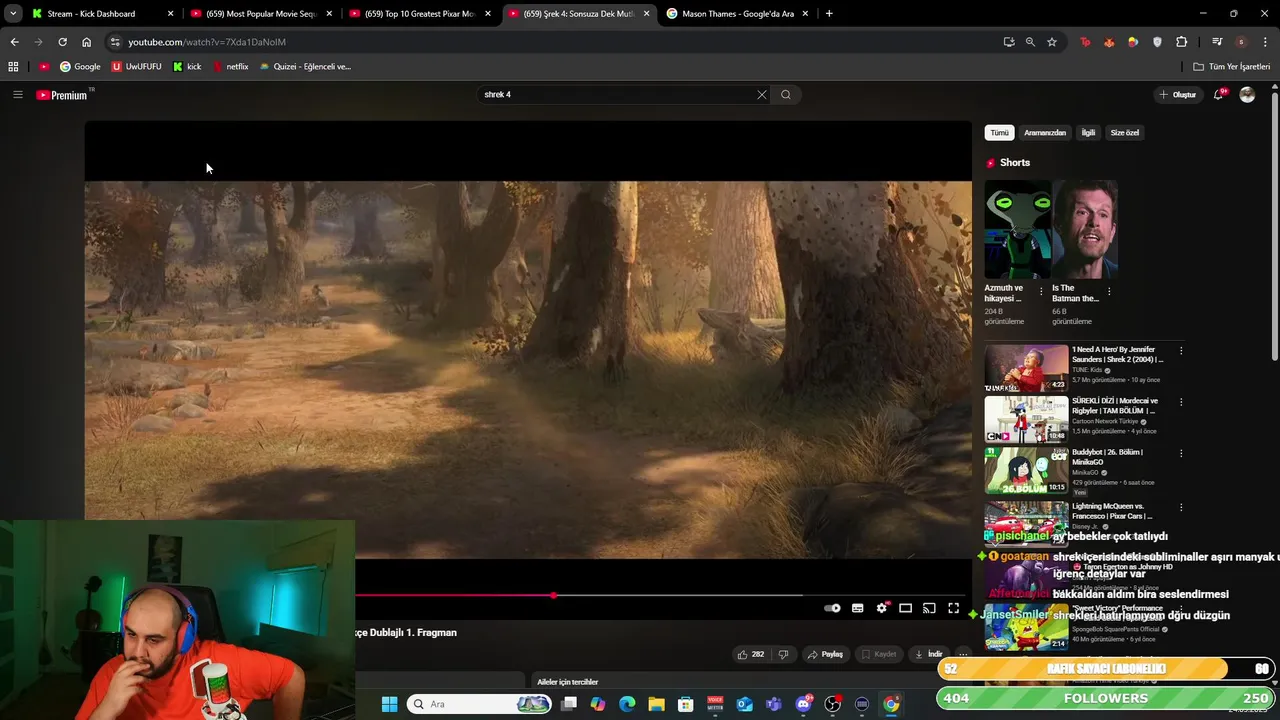
Task: Open the netflix bookmark
Action: (x=230, y=67)
